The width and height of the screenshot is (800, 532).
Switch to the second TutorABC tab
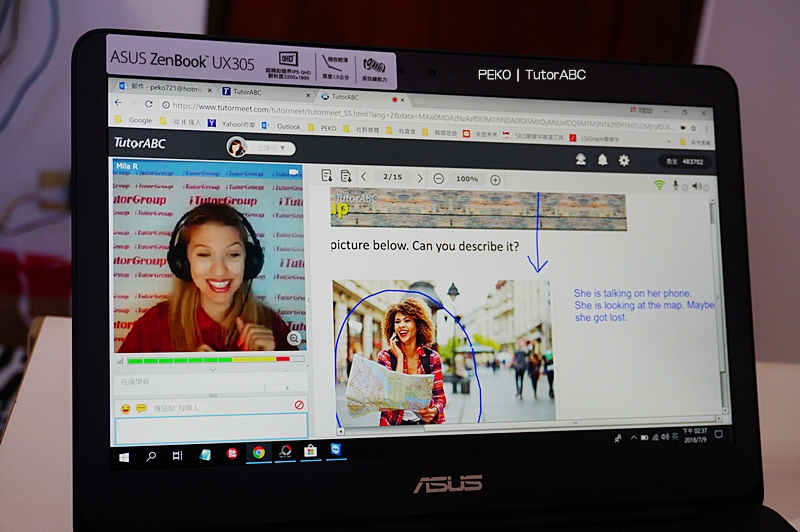point(266,92)
